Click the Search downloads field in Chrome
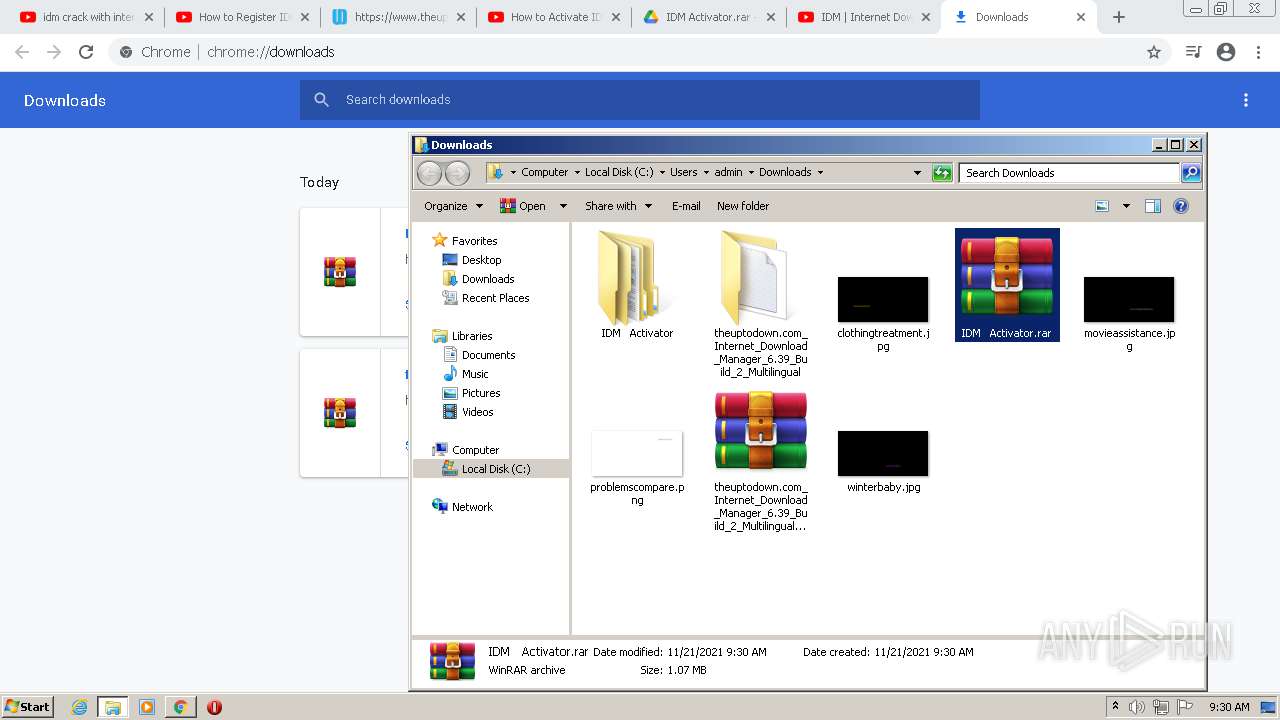This screenshot has width=1280, height=720. pos(640,100)
